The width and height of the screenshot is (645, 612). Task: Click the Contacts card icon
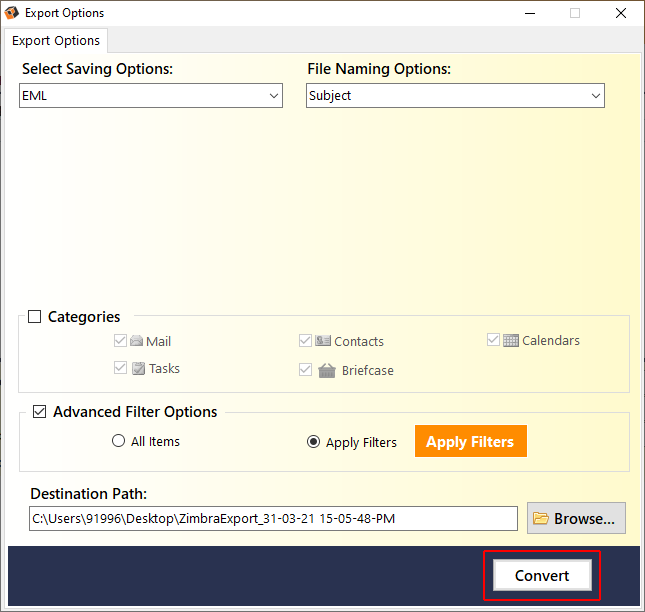coord(323,341)
